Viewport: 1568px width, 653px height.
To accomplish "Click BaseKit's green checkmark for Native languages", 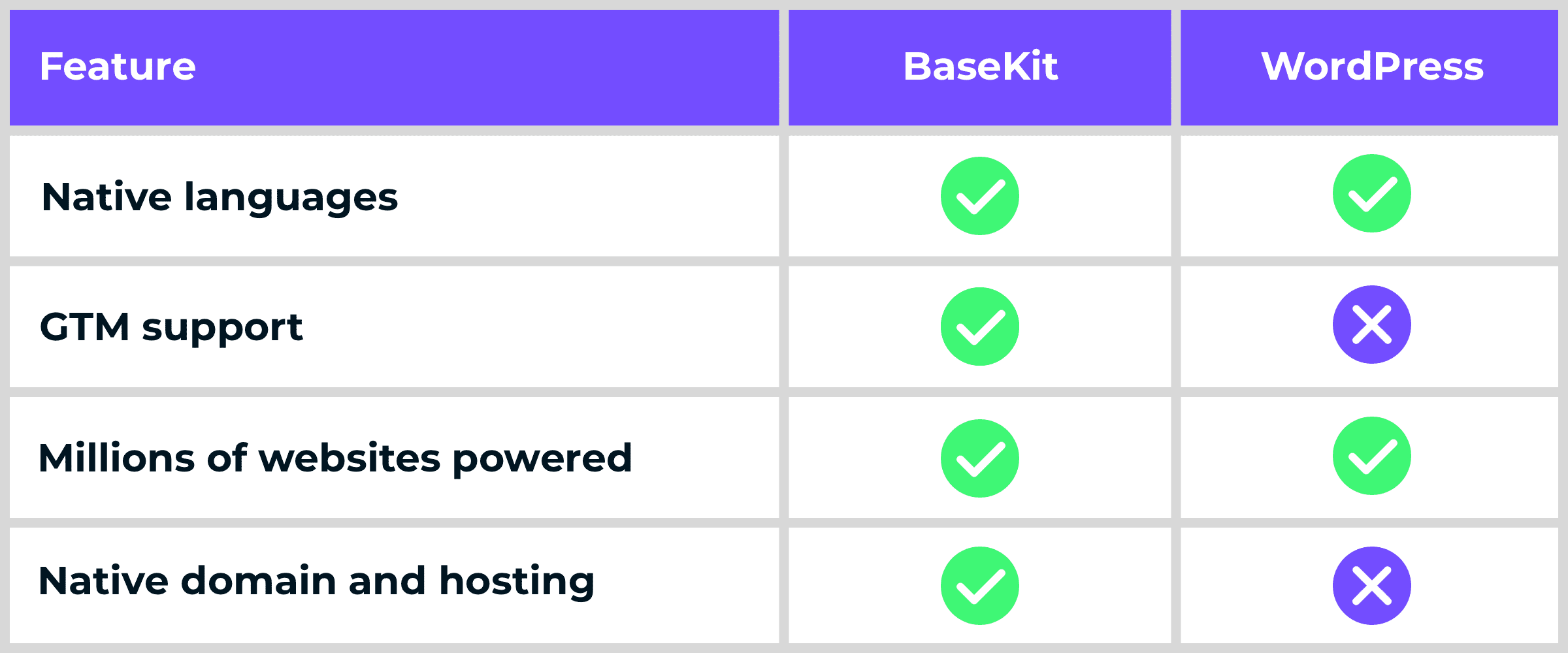I will pyautogui.click(x=979, y=196).
